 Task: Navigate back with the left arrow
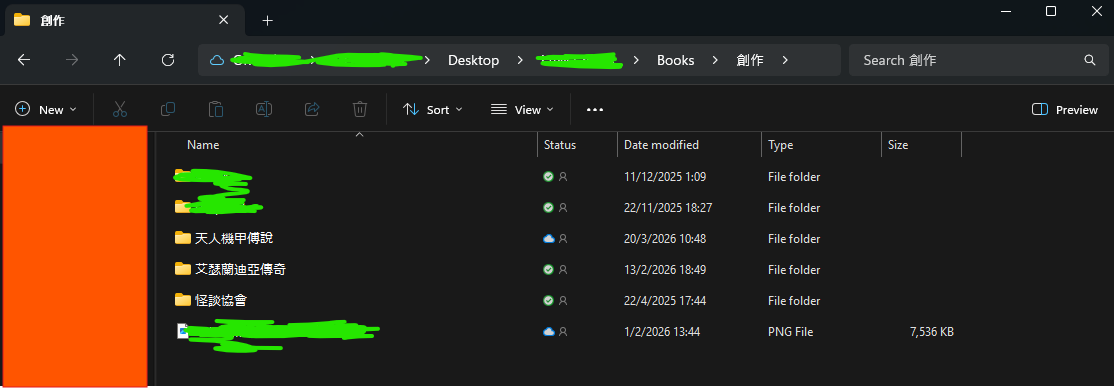tap(23, 60)
